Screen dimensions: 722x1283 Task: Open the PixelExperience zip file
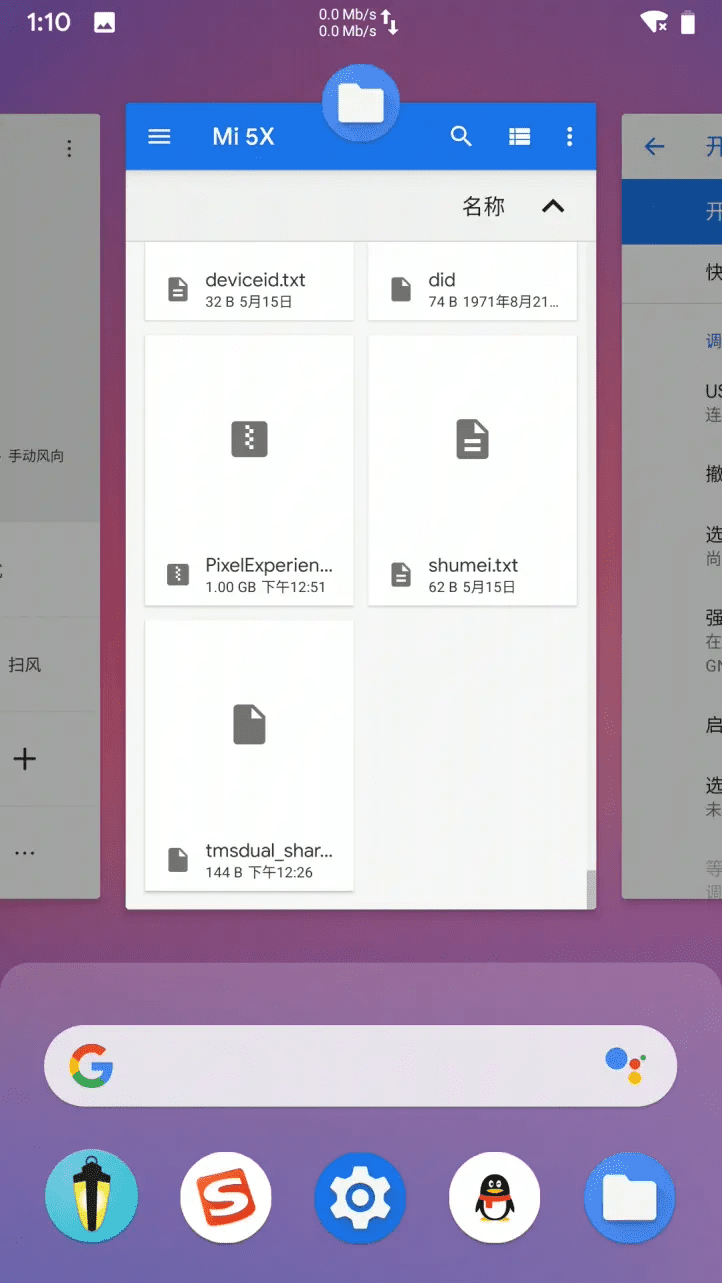point(249,470)
